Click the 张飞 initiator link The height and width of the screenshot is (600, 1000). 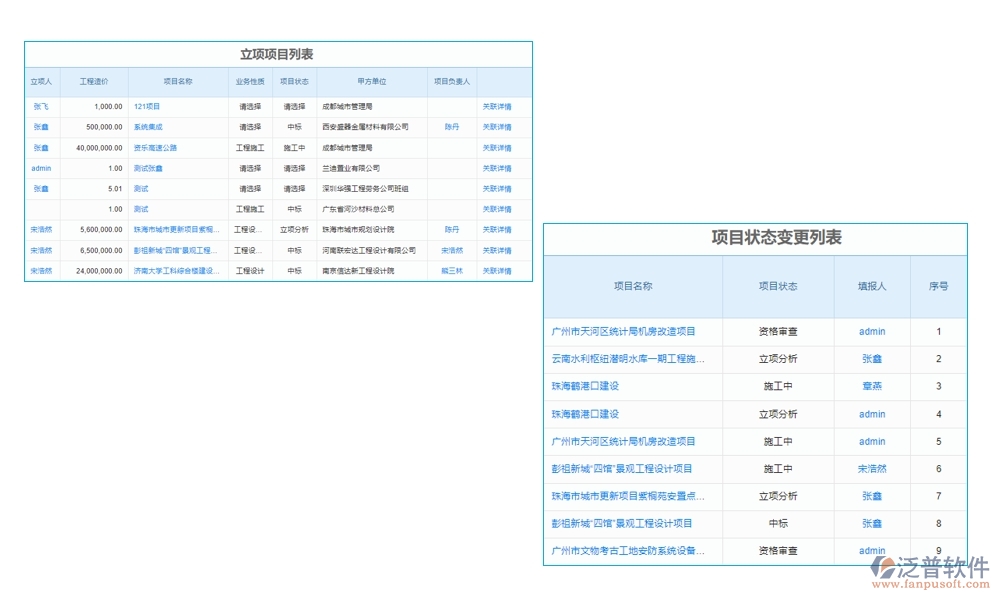tap(40, 106)
